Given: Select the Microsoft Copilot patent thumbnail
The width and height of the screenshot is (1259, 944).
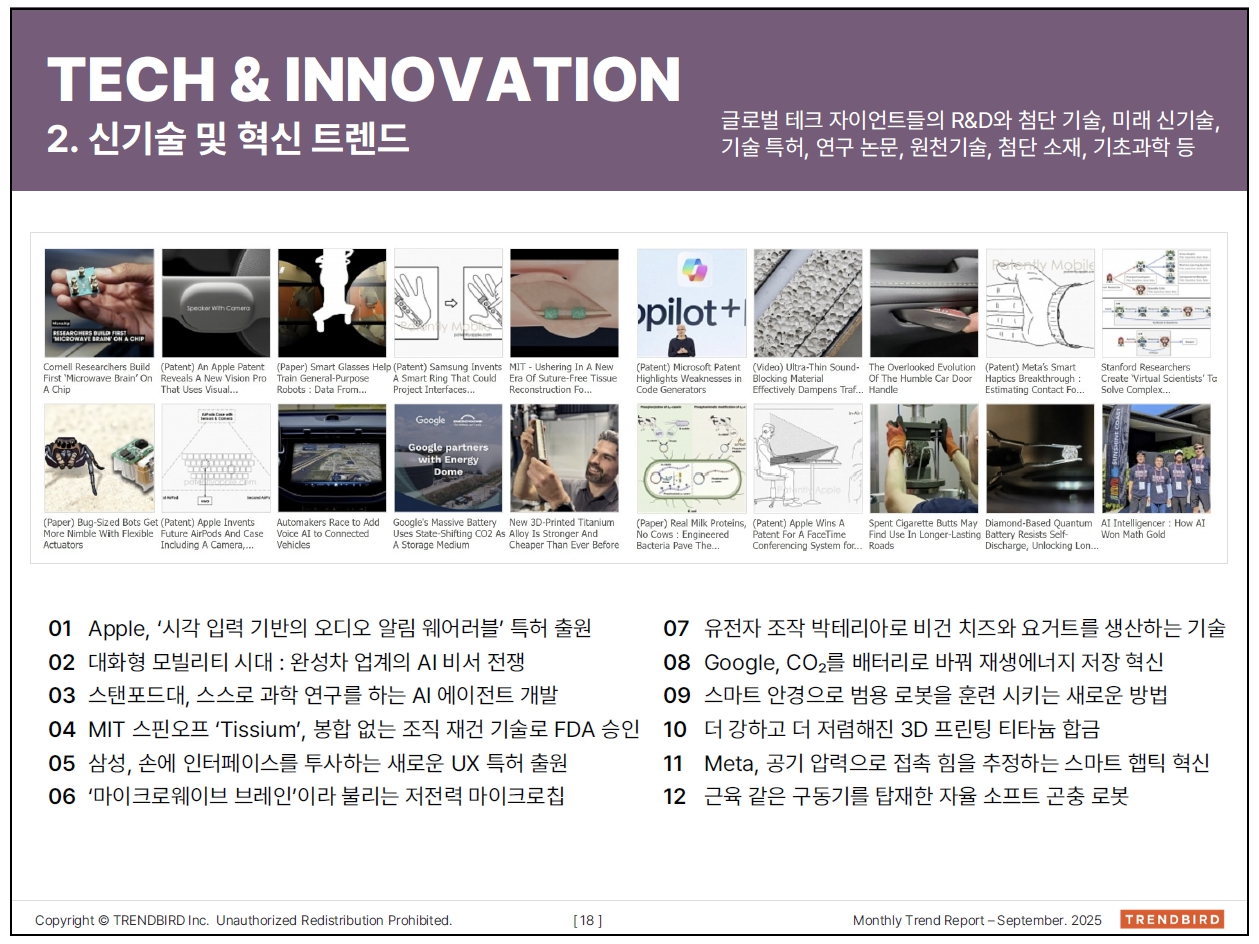Looking at the screenshot, I should click(x=691, y=303).
